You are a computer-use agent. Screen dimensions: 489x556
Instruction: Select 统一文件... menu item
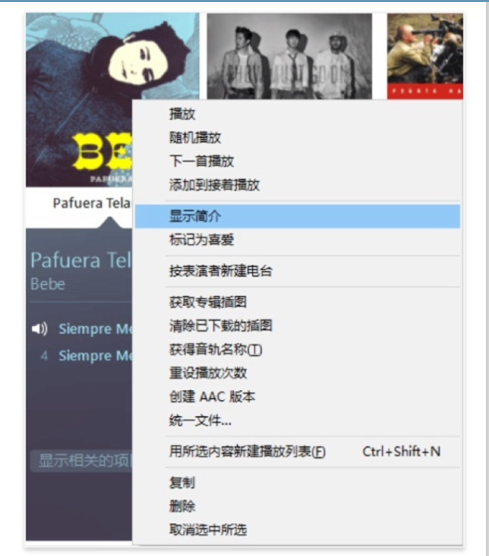(298, 420)
